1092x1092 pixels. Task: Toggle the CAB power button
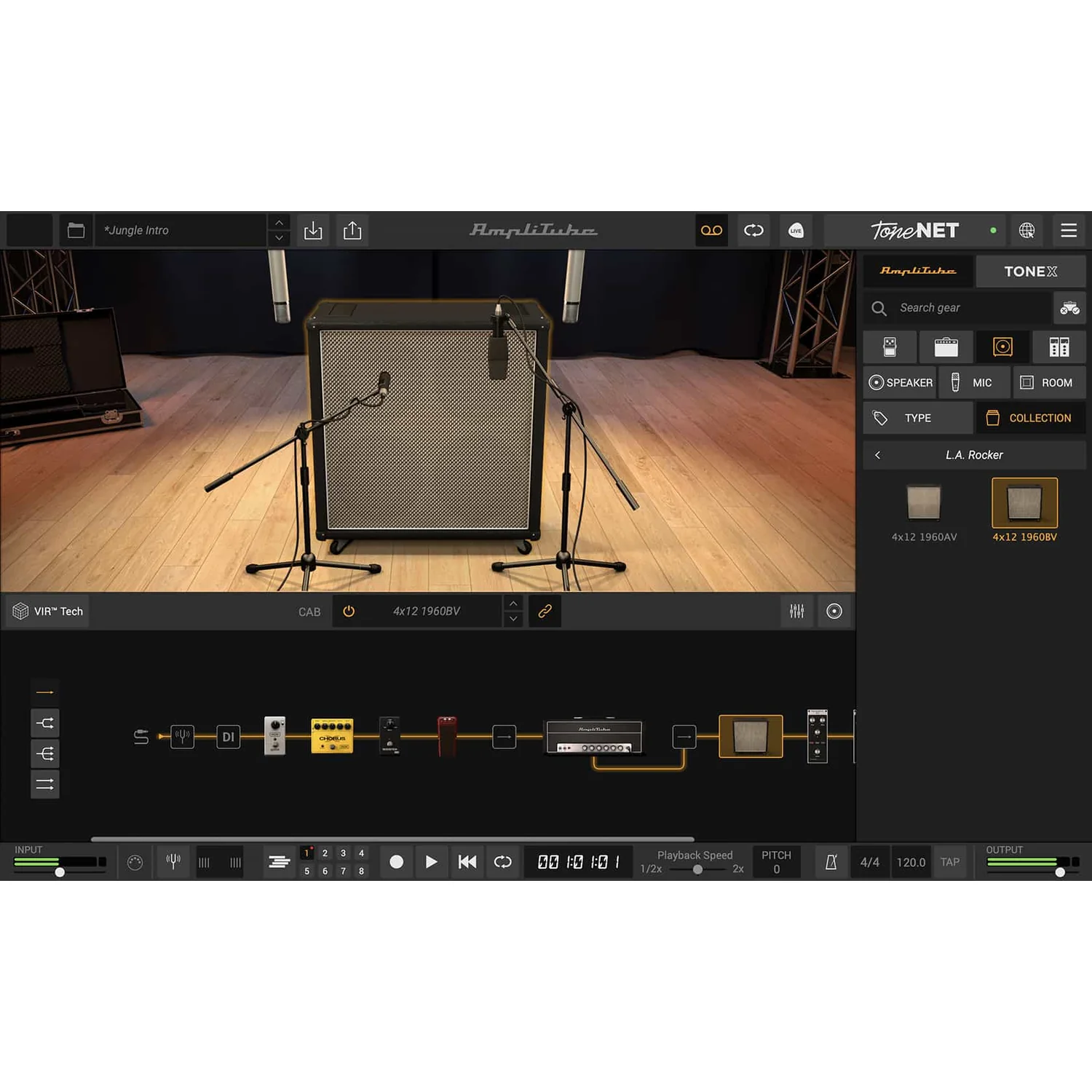[x=349, y=611]
